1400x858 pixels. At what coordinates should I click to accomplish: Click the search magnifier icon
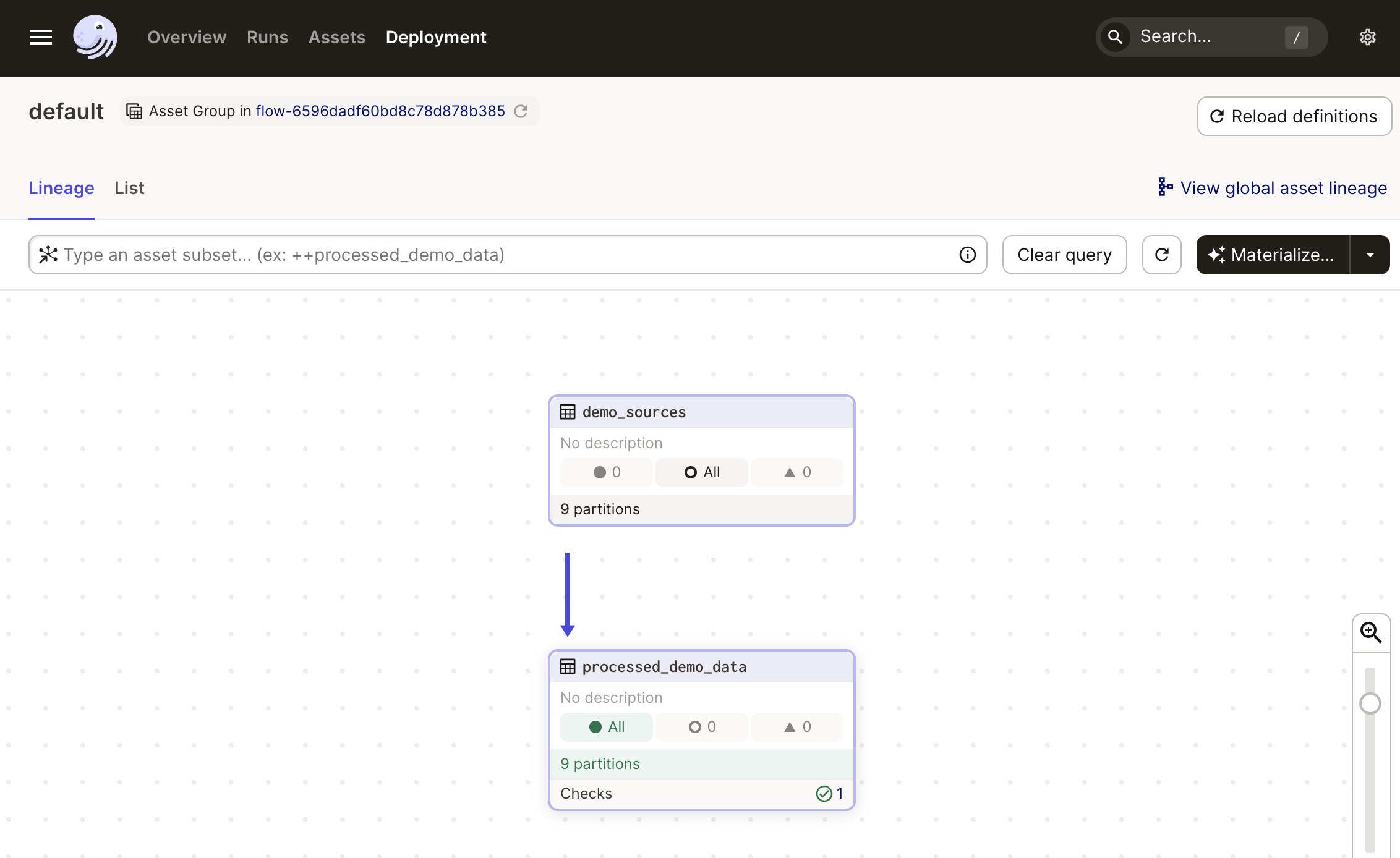point(1115,36)
